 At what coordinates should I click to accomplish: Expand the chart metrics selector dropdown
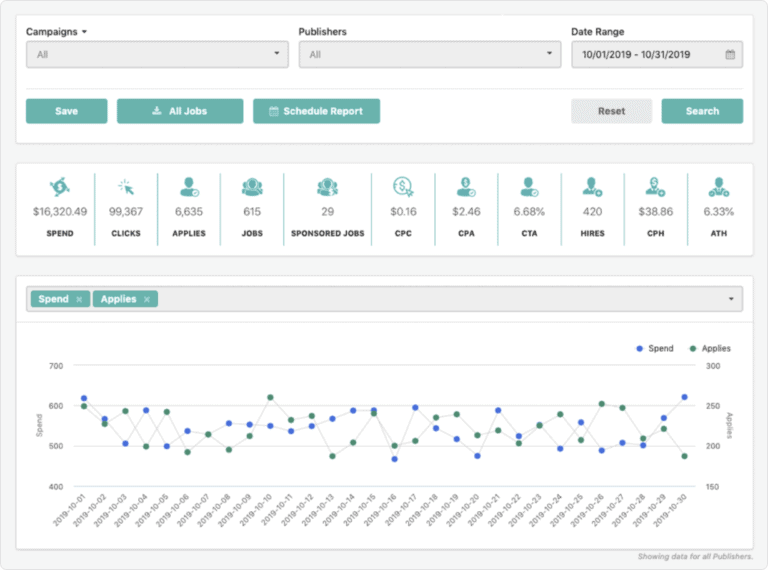[x=731, y=299]
